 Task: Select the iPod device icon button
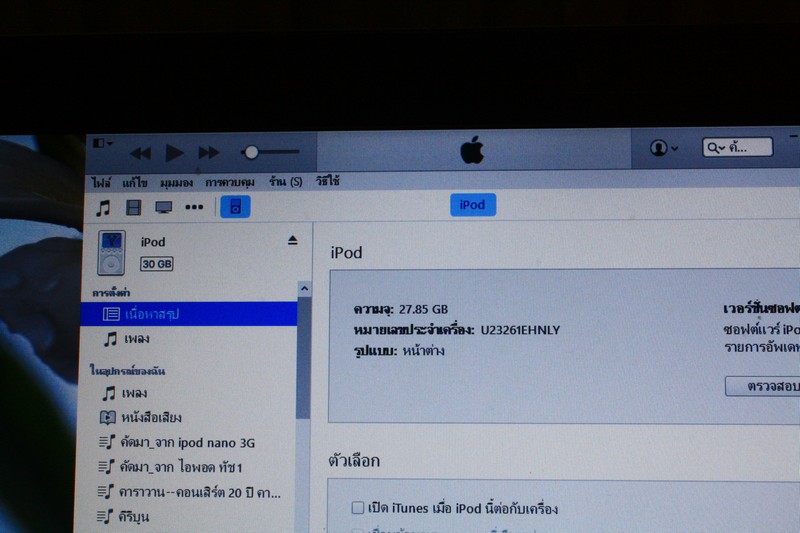pyautogui.click(x=235, y=207)
